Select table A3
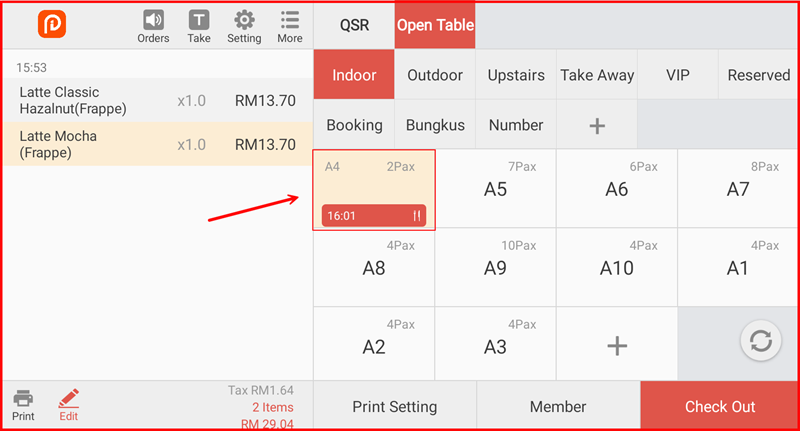800x431 pixels. tap(495, 345)
